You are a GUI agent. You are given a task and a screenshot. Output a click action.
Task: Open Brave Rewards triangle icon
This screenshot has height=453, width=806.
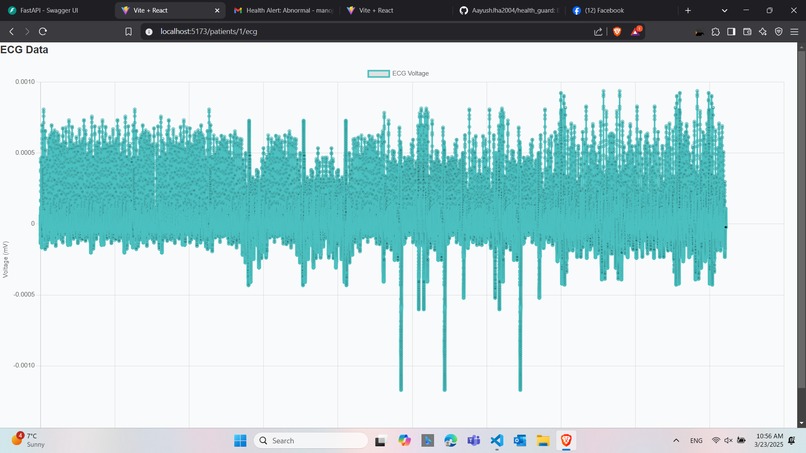(x=636, y=31)
